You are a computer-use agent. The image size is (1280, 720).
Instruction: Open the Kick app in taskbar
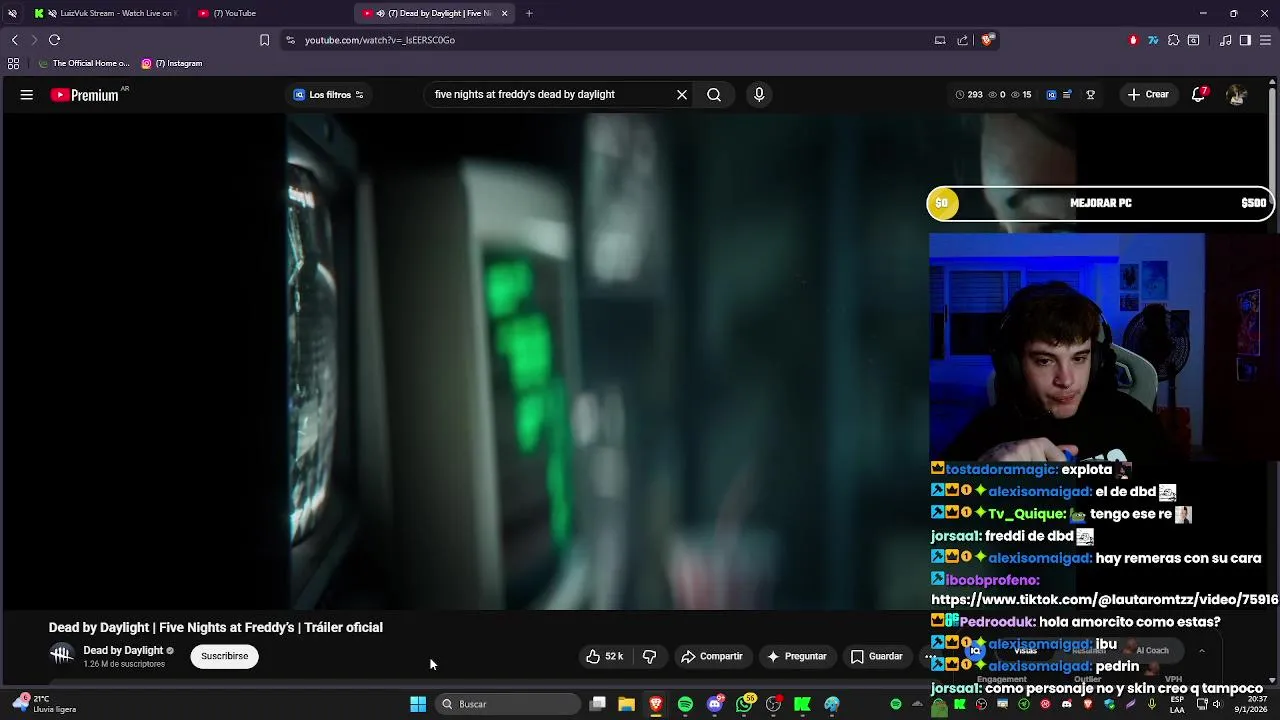802,704
